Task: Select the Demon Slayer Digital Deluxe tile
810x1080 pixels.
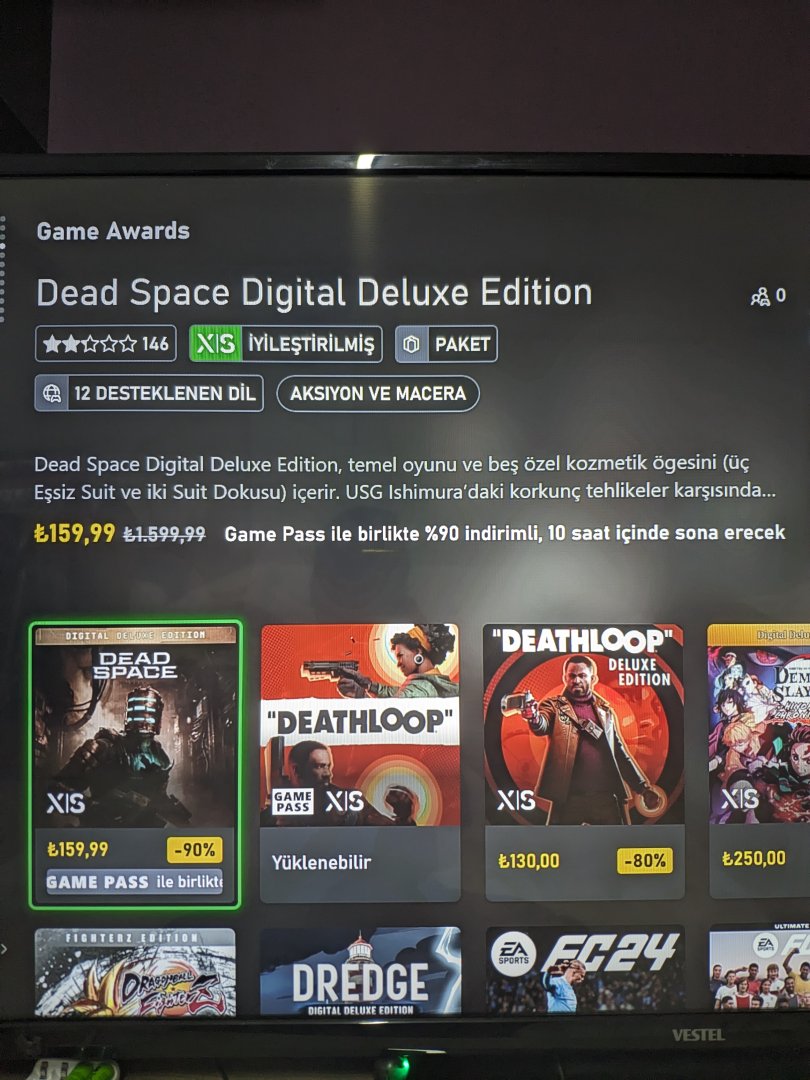Action: point(759,760)
